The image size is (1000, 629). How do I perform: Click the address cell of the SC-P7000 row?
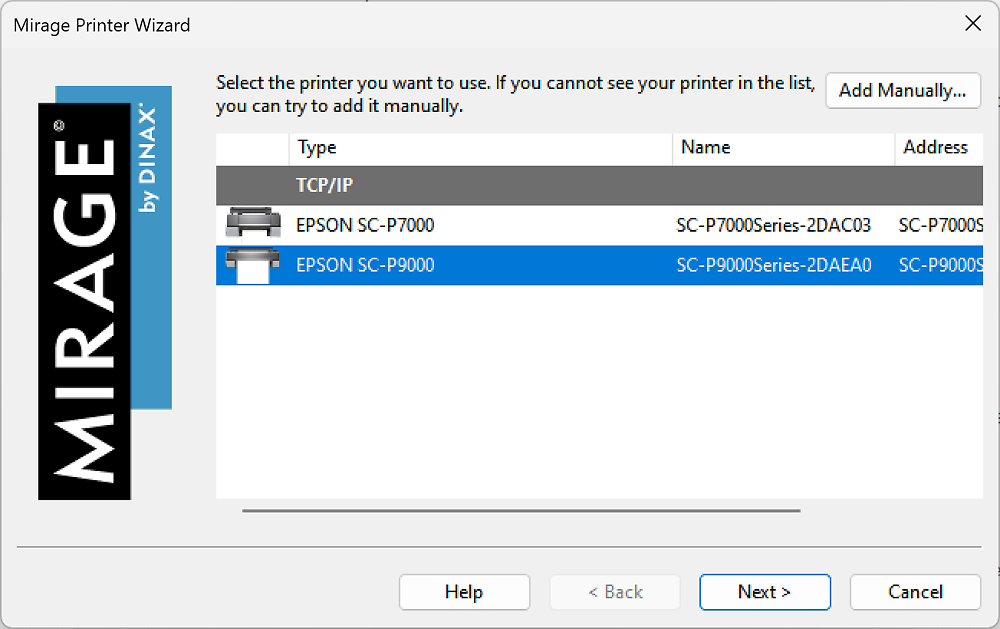(940, 226)
